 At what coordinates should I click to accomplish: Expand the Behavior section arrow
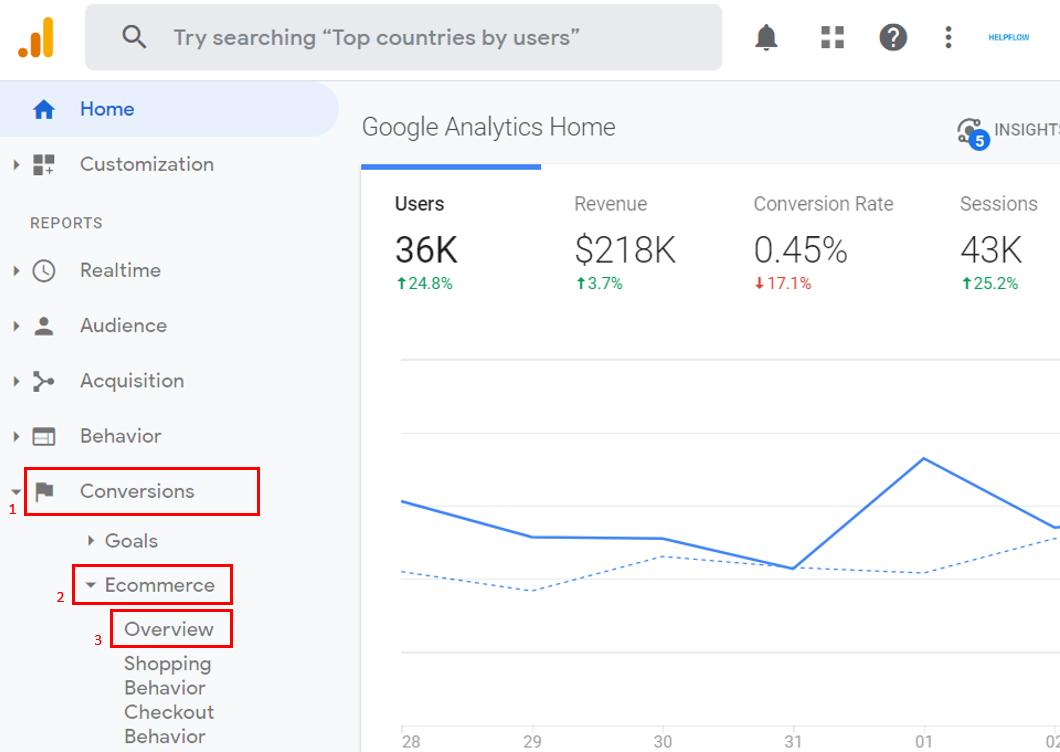click(x=16, y=437)
